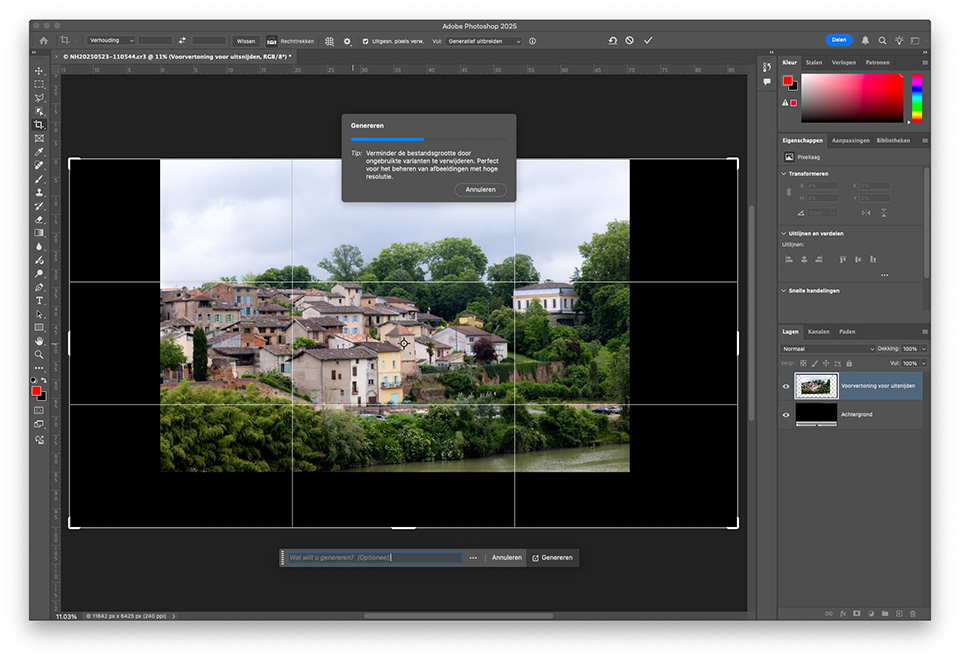Screen dimensions: 960x659
Task: Toggle lock position on the layer
Action: tap(826, 363)
